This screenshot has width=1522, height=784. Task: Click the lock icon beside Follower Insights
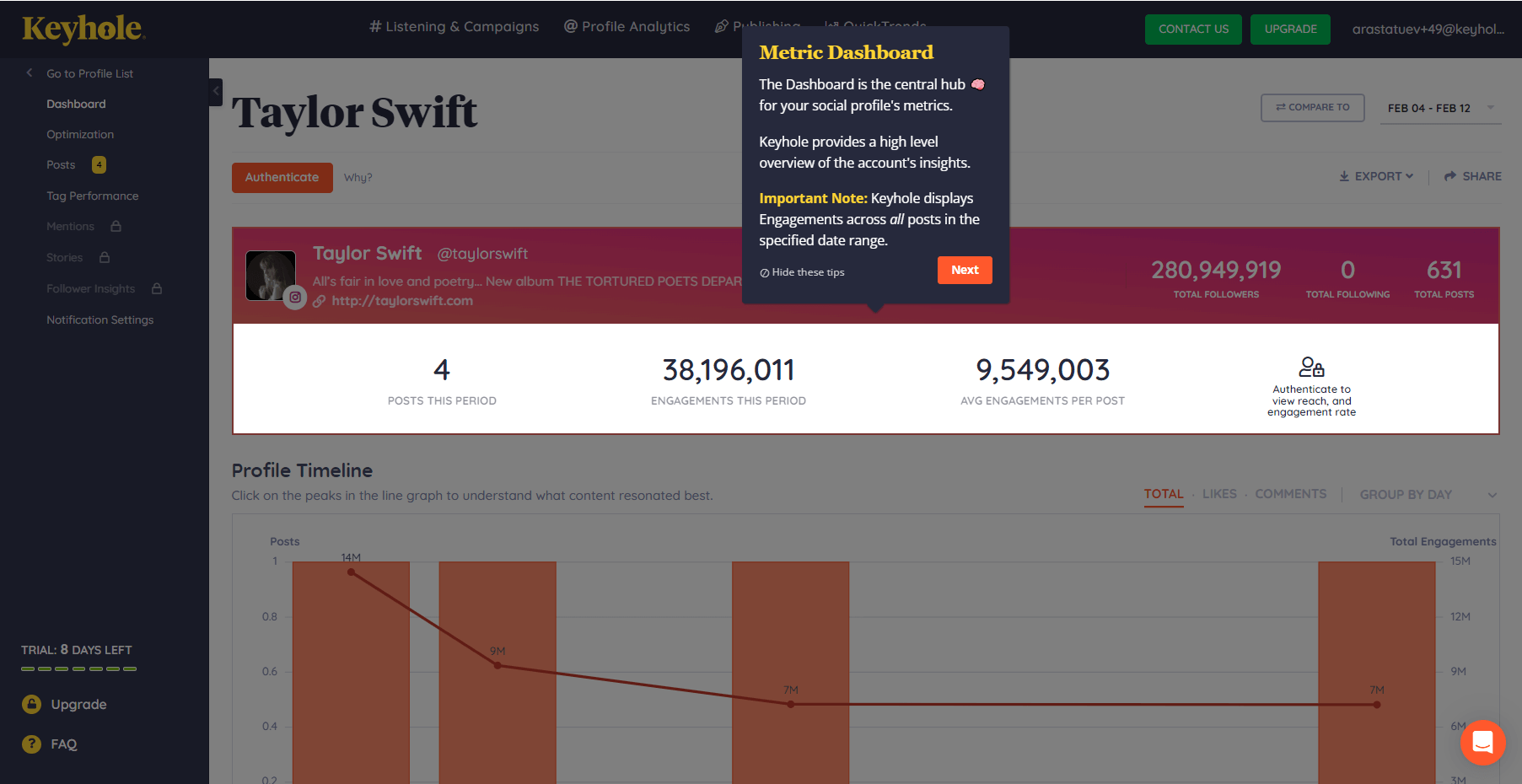pos(157,288)
